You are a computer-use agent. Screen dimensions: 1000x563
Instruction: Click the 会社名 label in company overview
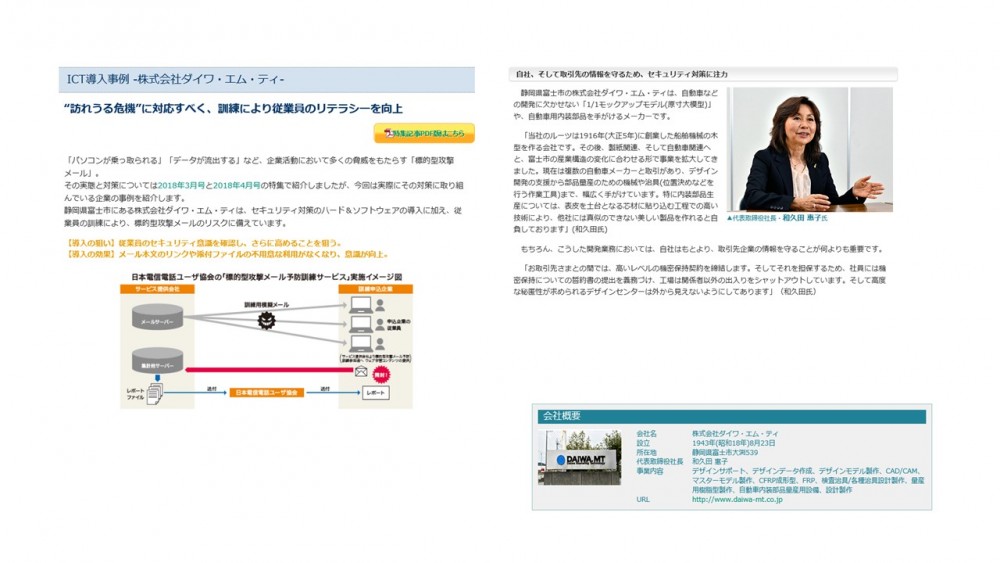646,434
